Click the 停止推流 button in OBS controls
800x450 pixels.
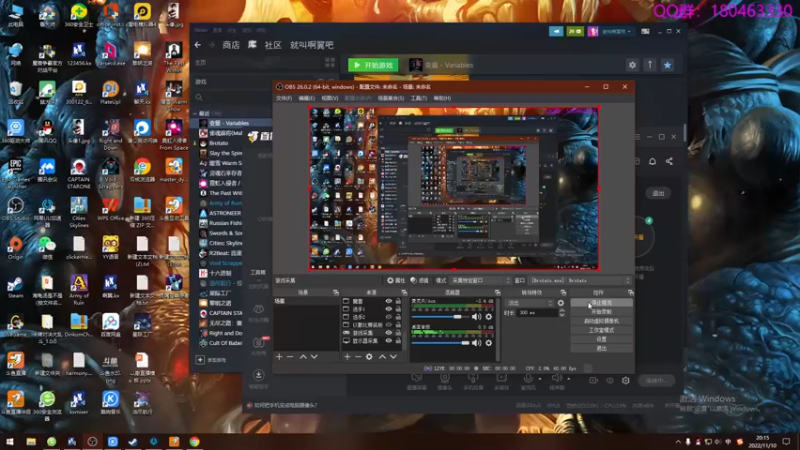pyautogui.click(x=602, y=303)
